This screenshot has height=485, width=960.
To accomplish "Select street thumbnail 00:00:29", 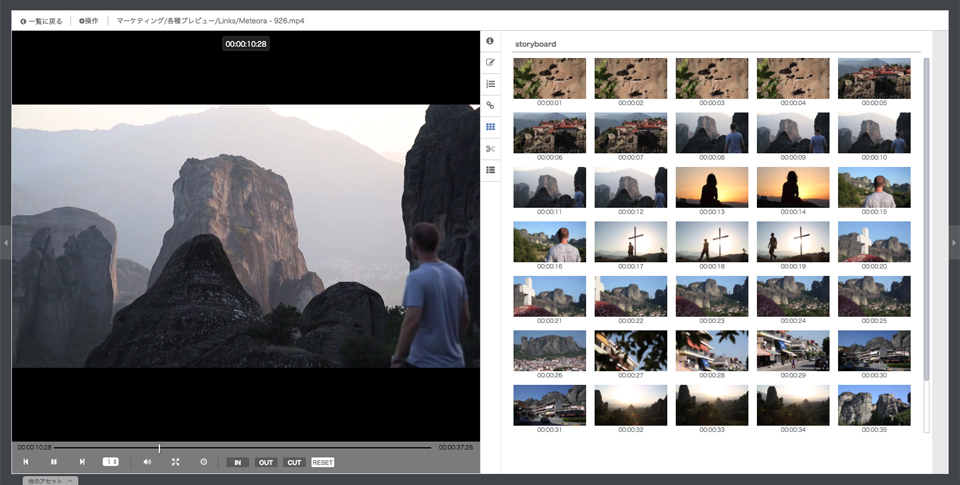I will pos(793,351).
